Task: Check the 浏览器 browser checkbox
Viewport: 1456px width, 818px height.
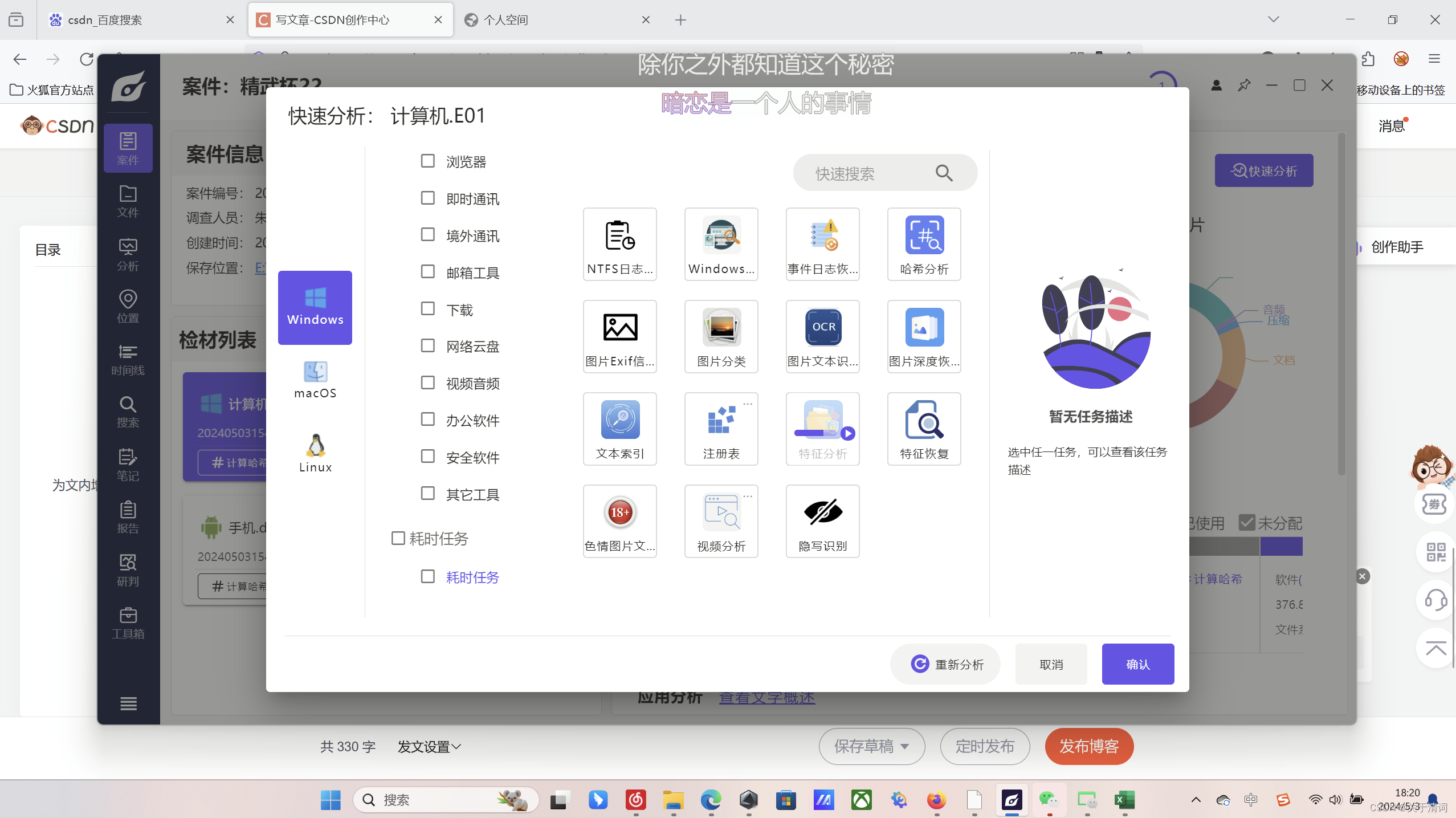Action: tap(427, 161)
